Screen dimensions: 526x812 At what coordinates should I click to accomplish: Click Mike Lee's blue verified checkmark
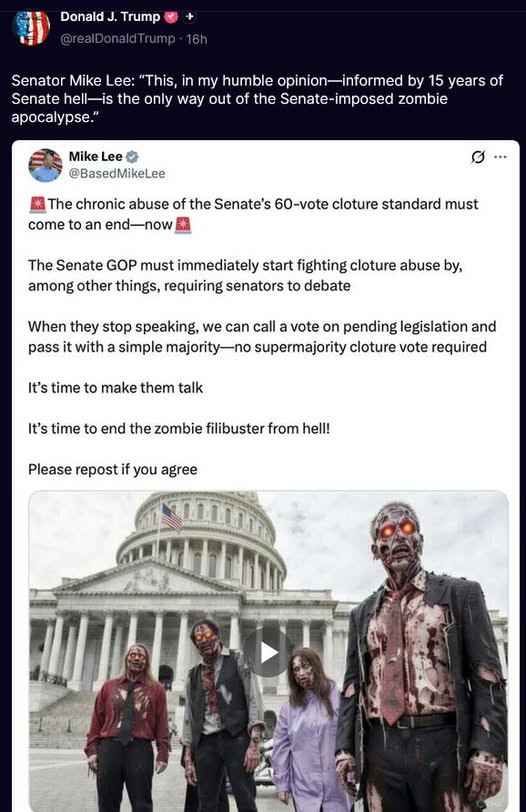[x=133, y=156]
